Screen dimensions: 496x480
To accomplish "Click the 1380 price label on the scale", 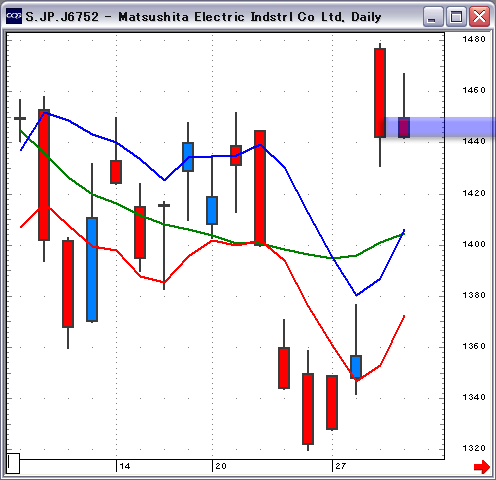I will coord(474,295).
